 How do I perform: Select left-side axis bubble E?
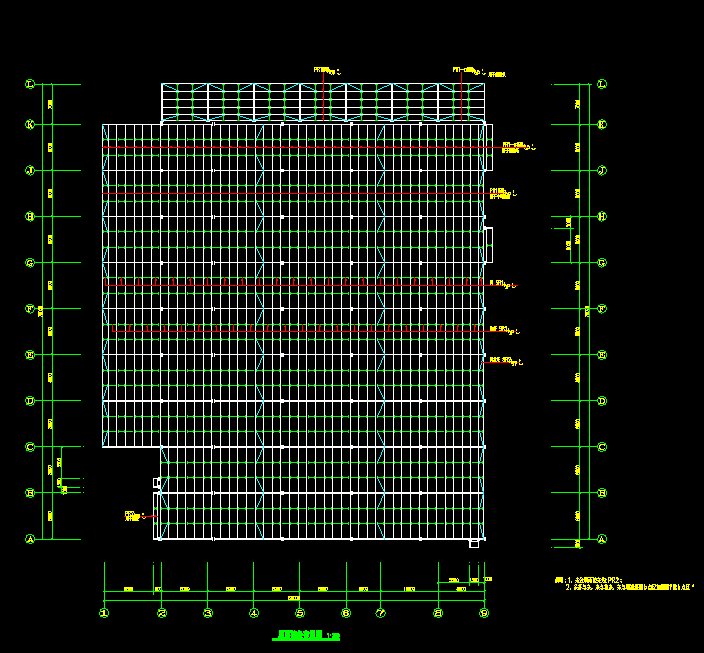pyautogui.click(x=30, y=355)
